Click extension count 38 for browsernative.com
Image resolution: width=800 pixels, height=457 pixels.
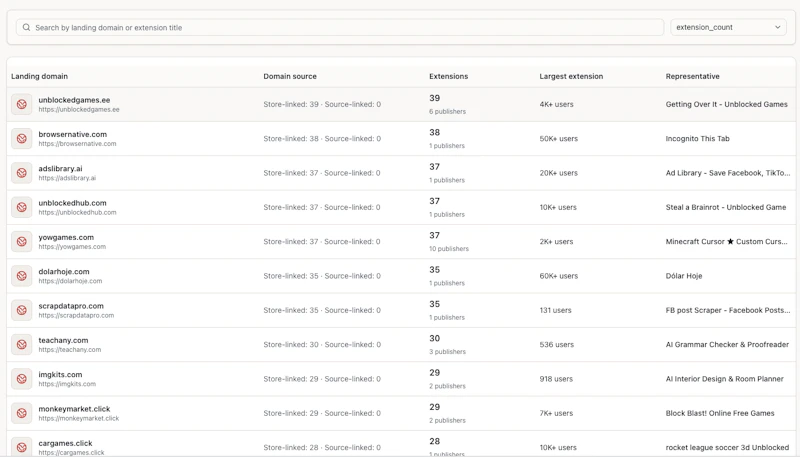point(434,133)
